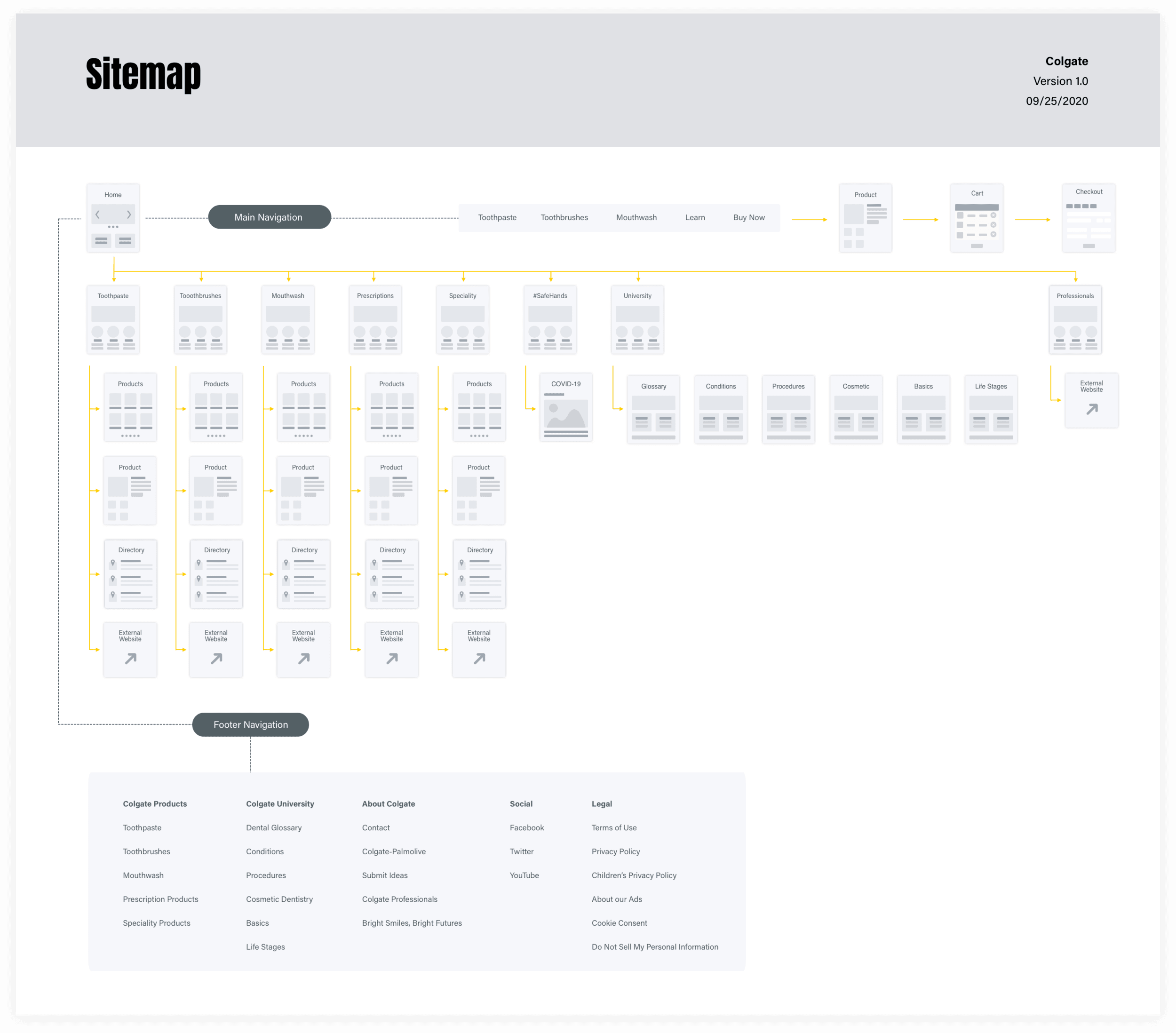Click Contact link under About Colgate
Image resolution: width=1176 pixels, height=1033 pixels.
tap(376, 827)
